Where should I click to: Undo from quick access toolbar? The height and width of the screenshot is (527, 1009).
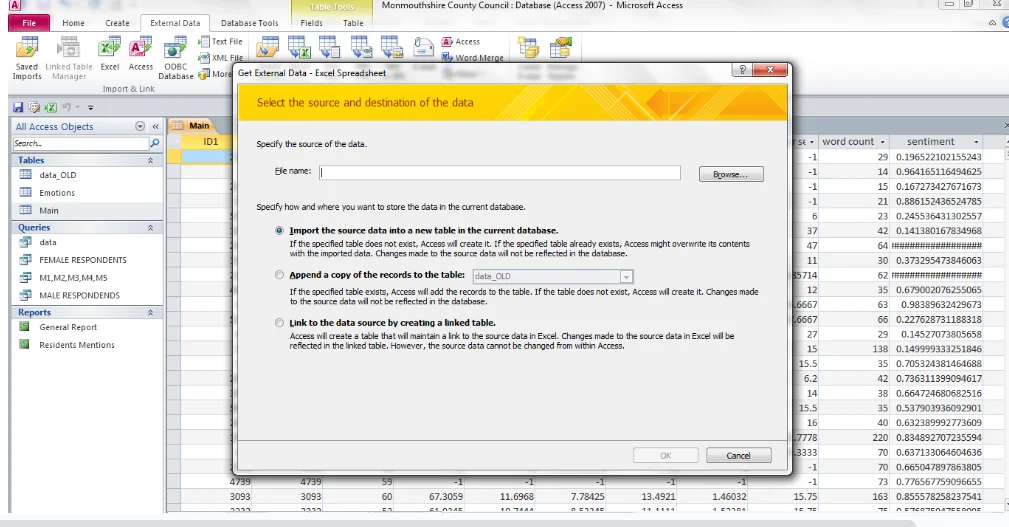(66, 107)
